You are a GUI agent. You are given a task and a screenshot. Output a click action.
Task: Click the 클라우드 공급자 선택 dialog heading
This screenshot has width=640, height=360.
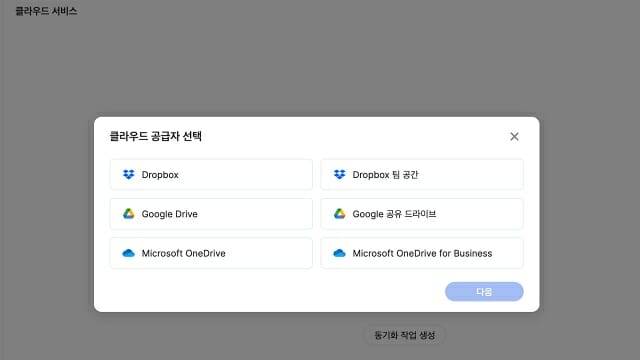tap(156, 136)
